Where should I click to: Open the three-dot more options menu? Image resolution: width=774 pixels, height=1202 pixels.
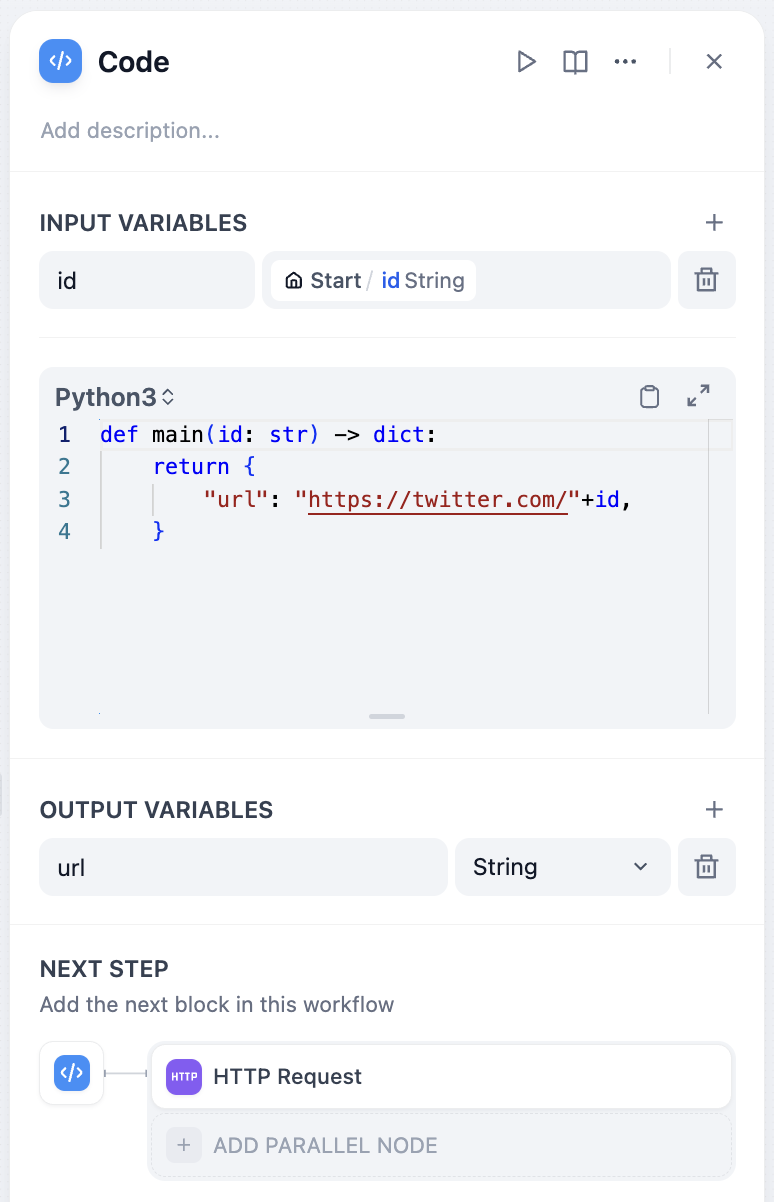click(x=625, y=62)
